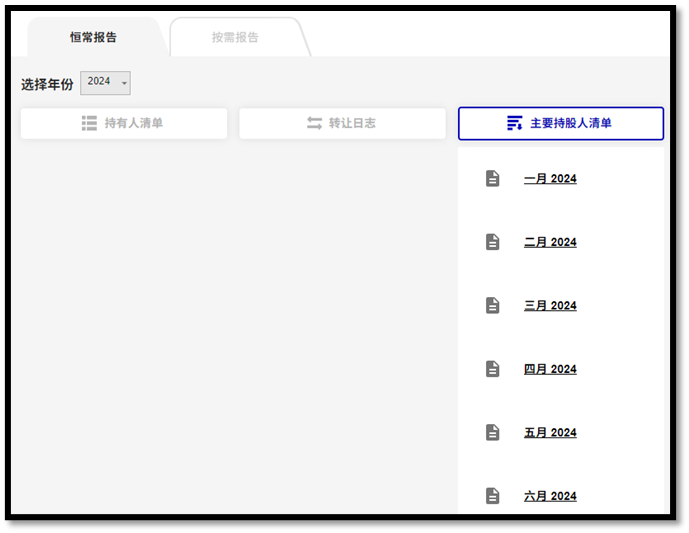689x533 pixels.
Task: Open the 三月 2024 report link
Action: pos(550,305)
